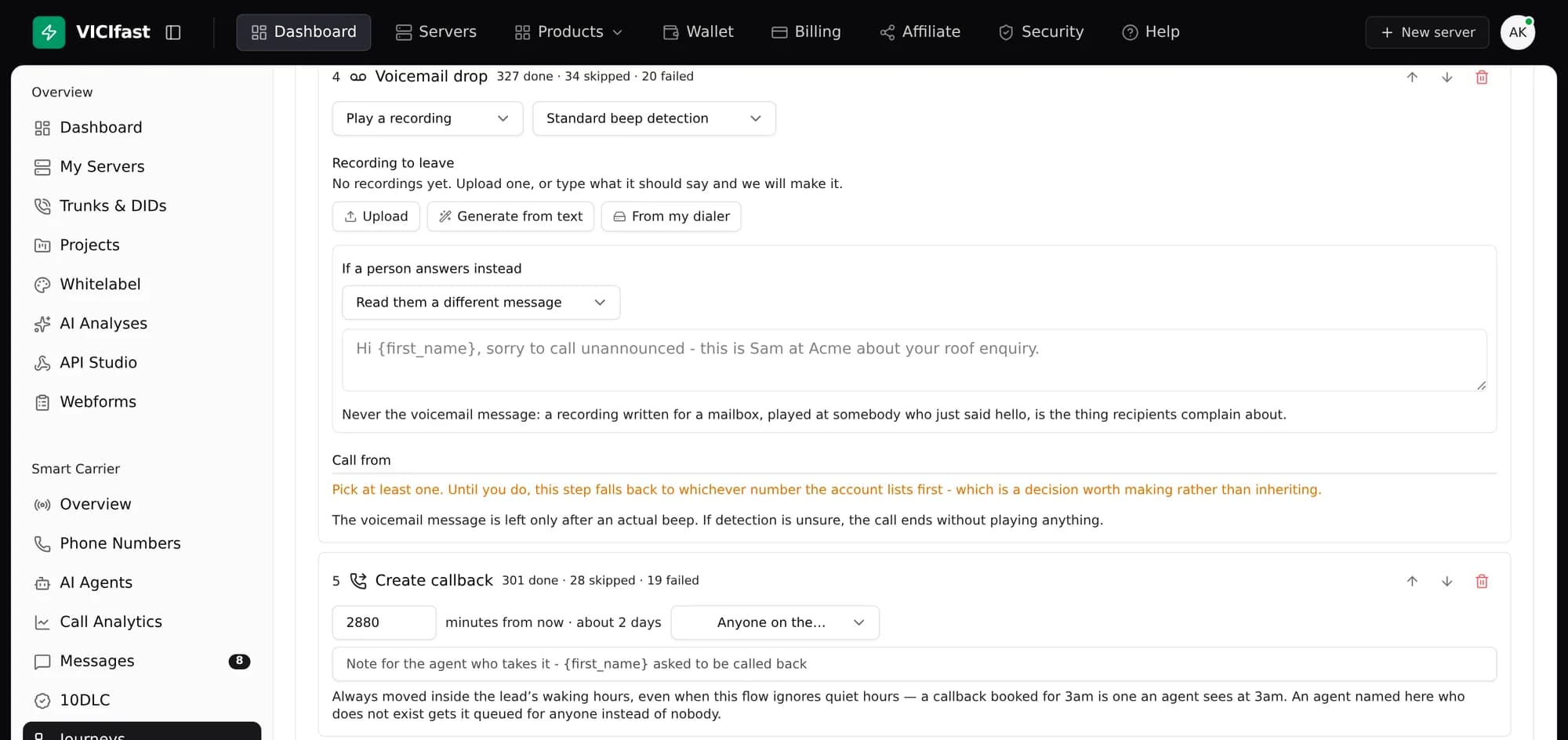Click the VICIfast lightning logo icon
Image resolution: width=1568 pixels, height=740 pixels.
point(49,32)
